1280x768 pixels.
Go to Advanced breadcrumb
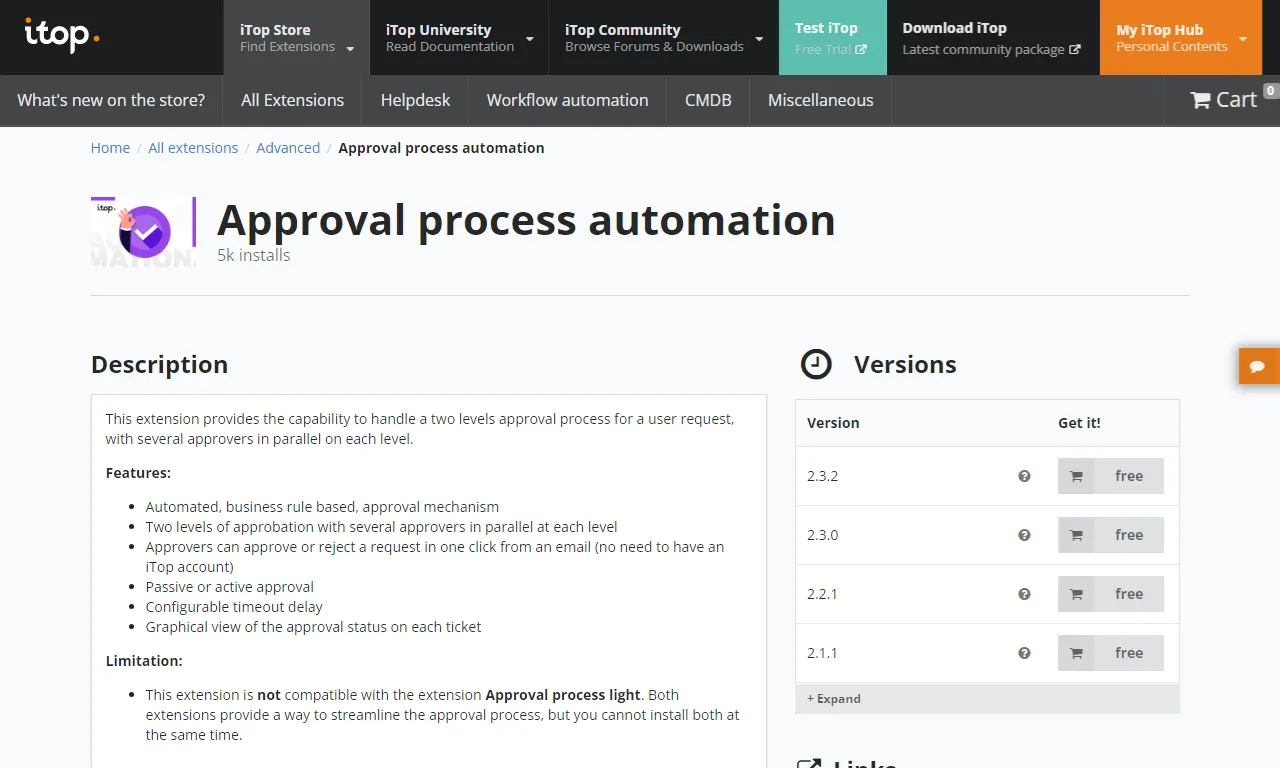[288, 148]
